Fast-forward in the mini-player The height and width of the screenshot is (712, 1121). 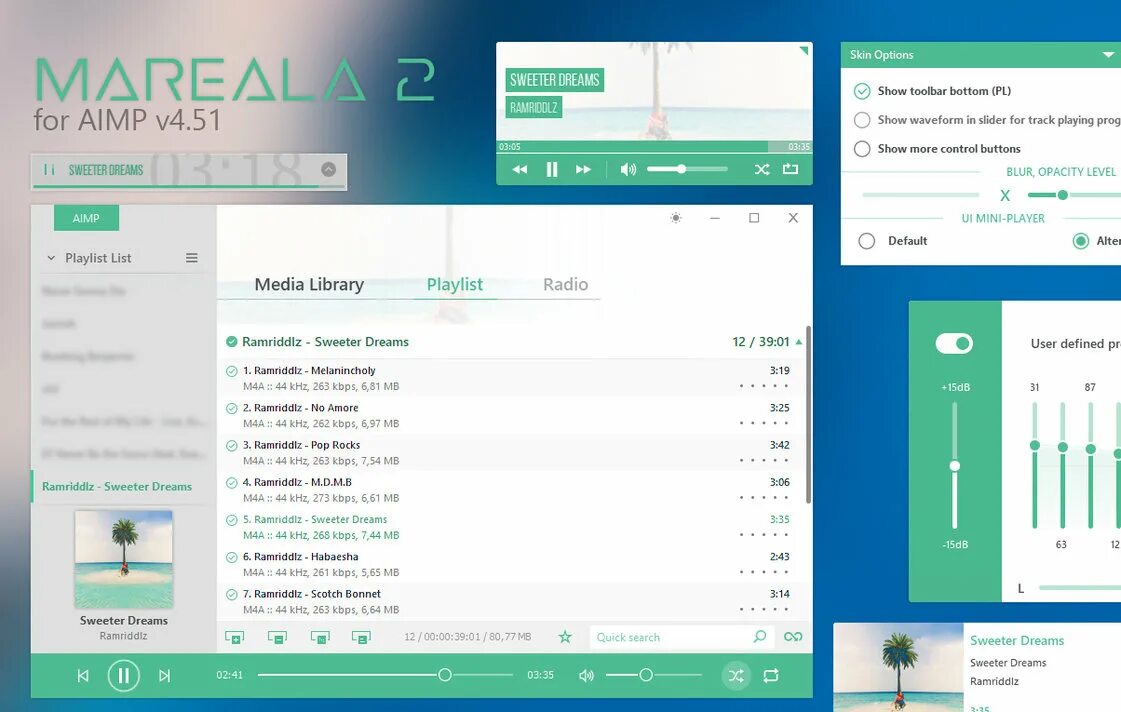[x=583, y=169]
